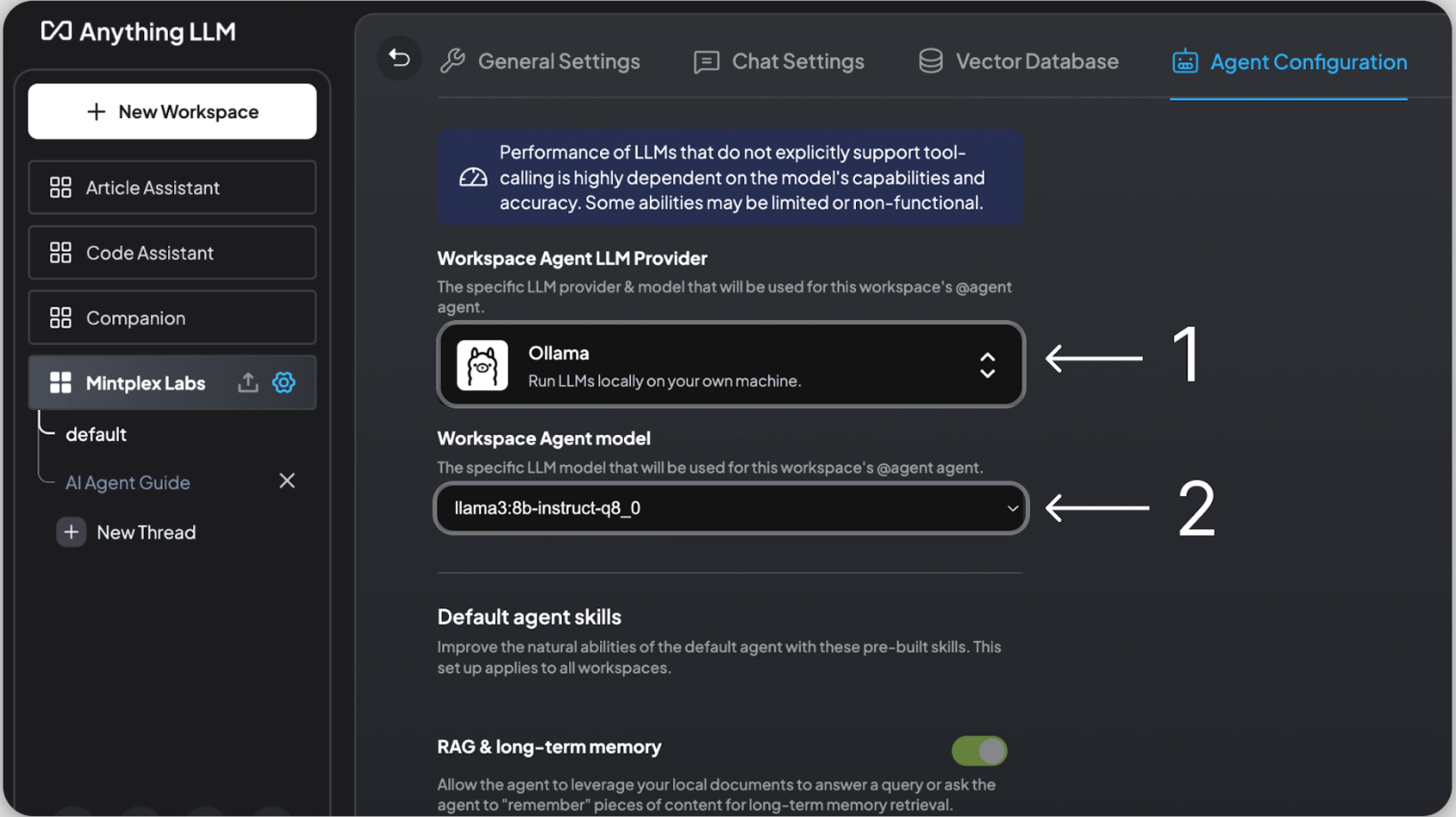This screenshot has width=1456, height=817.
Task: Click the gauge icon in performance notice
Action: coord(473,178)
